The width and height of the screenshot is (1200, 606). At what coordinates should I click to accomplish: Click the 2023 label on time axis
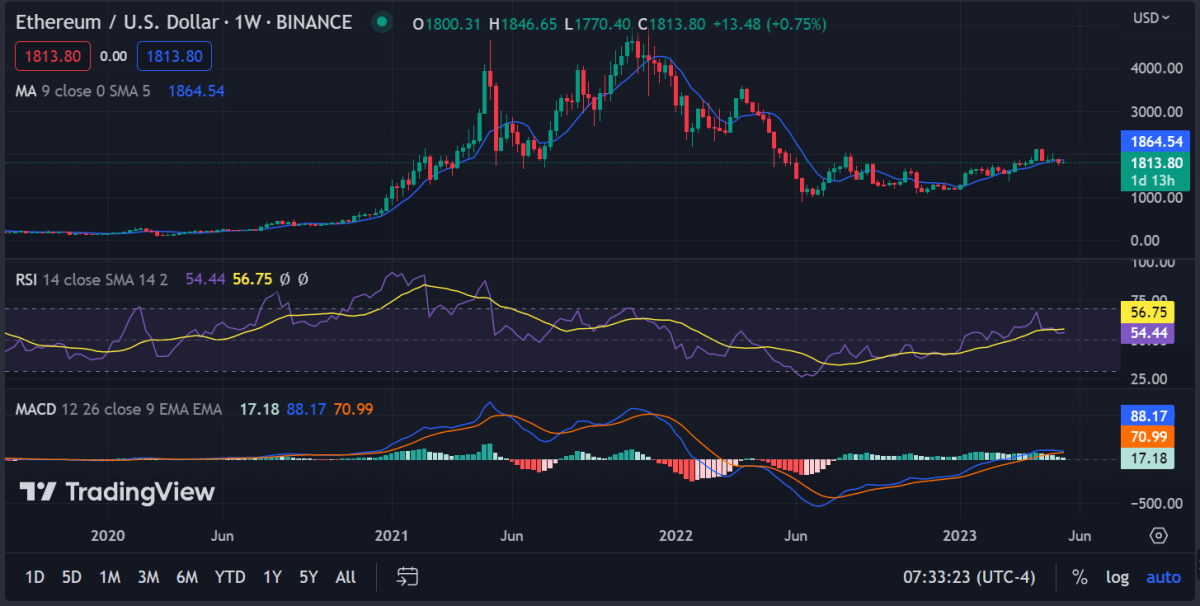pyautogui.click(x=962, y=536)
